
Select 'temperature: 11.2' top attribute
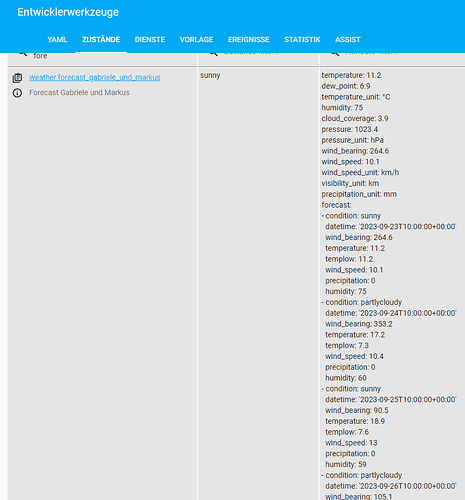(x=351, y=75)
